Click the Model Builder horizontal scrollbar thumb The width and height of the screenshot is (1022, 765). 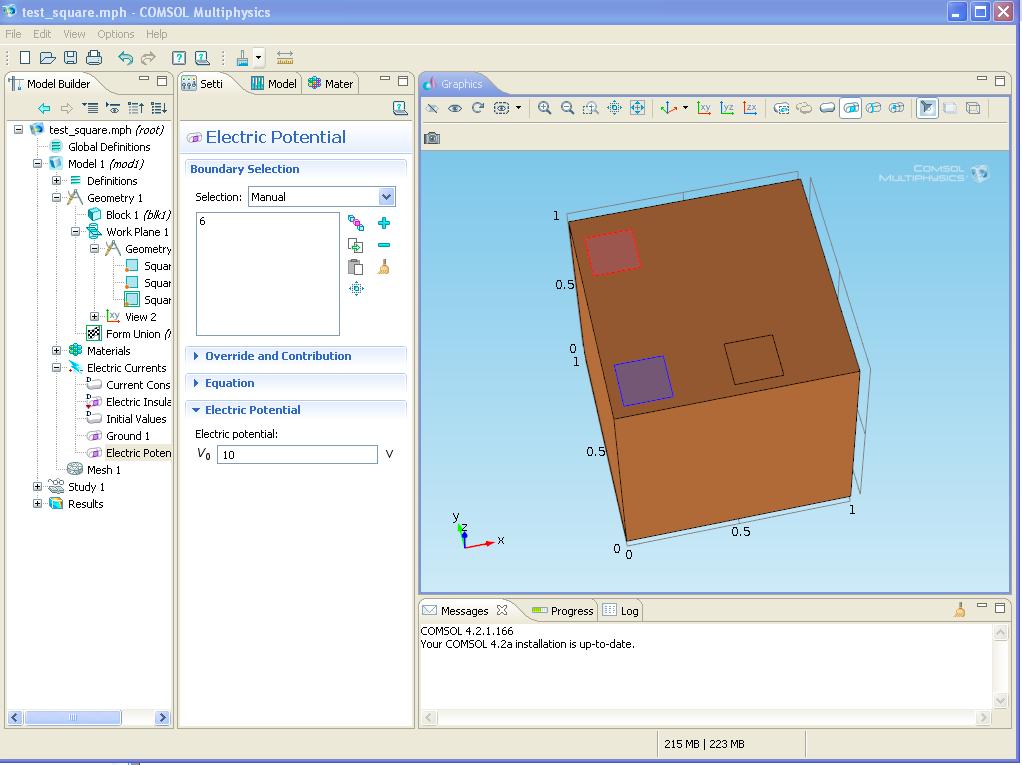tap(72, 717)
